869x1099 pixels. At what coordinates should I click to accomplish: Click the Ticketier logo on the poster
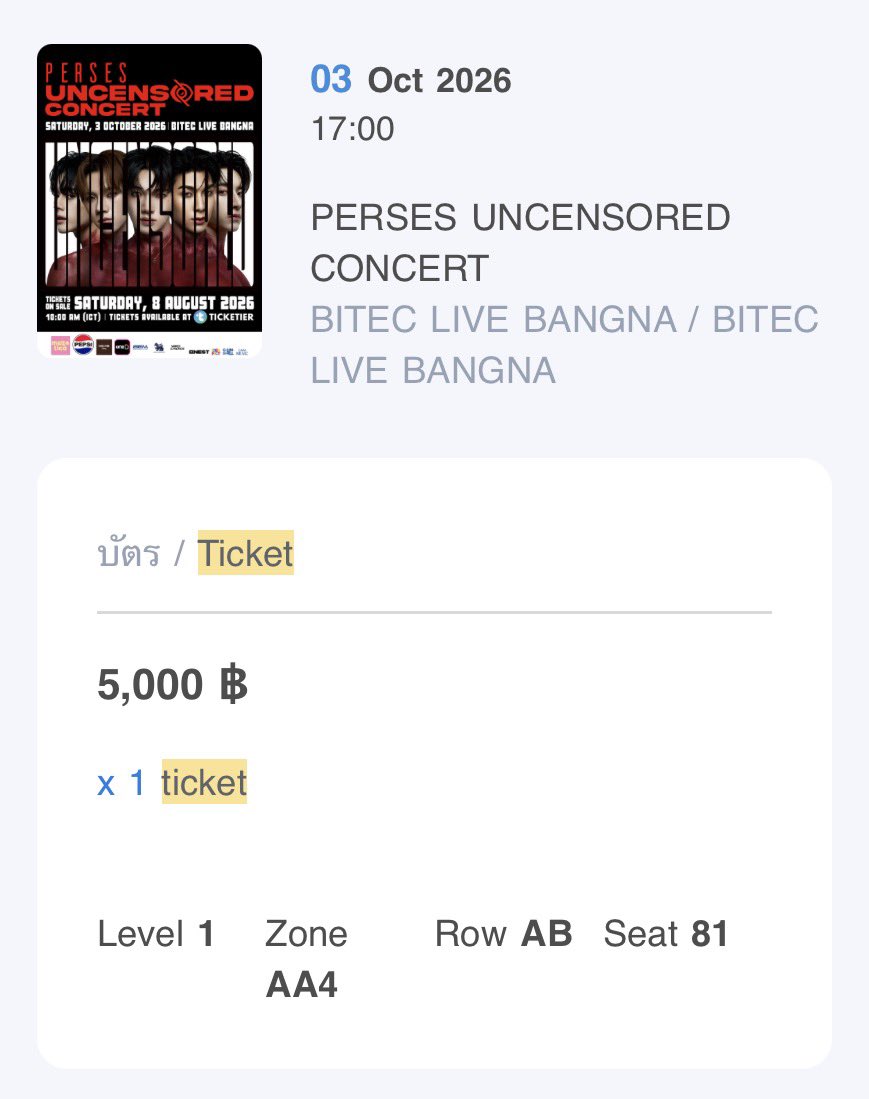pos(224,317)
